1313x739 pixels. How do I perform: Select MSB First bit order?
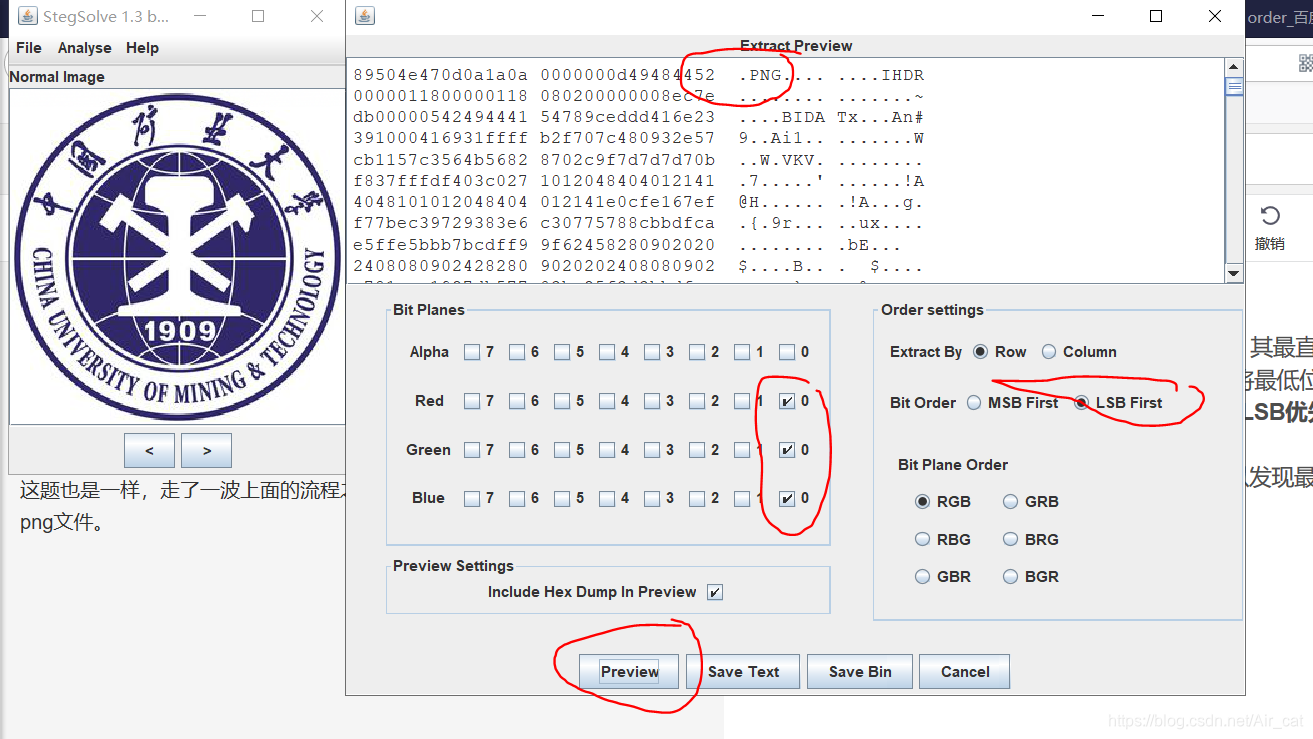974,403
